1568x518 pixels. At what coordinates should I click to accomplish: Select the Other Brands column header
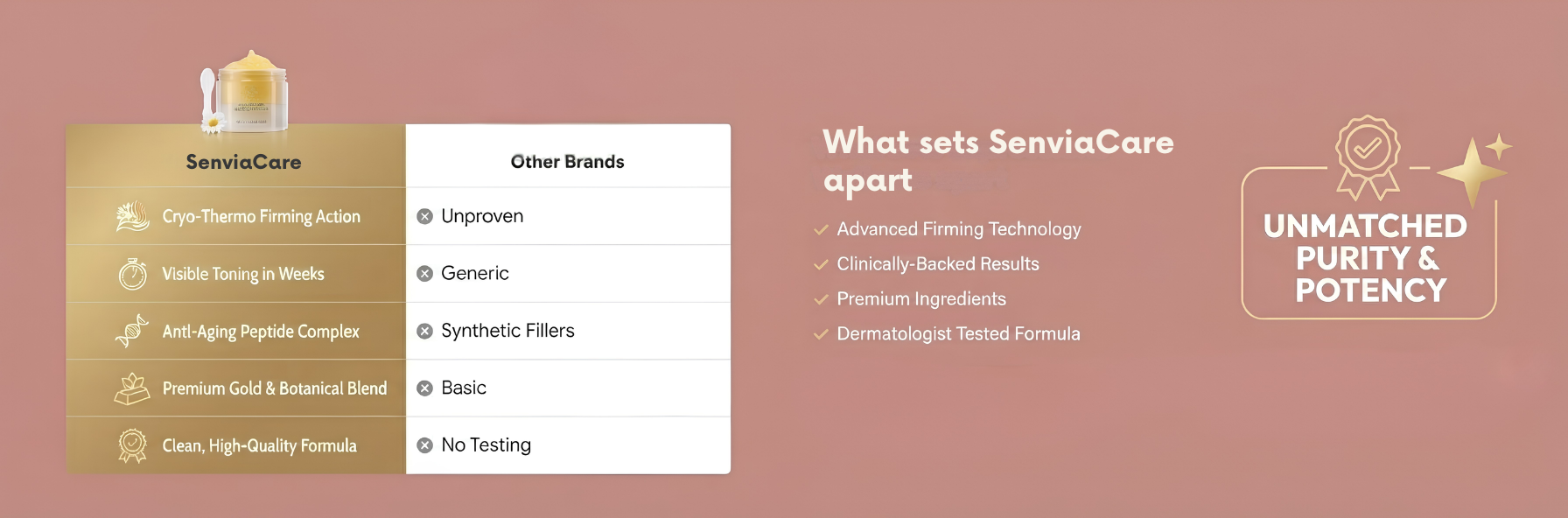[x=567, y=162]
